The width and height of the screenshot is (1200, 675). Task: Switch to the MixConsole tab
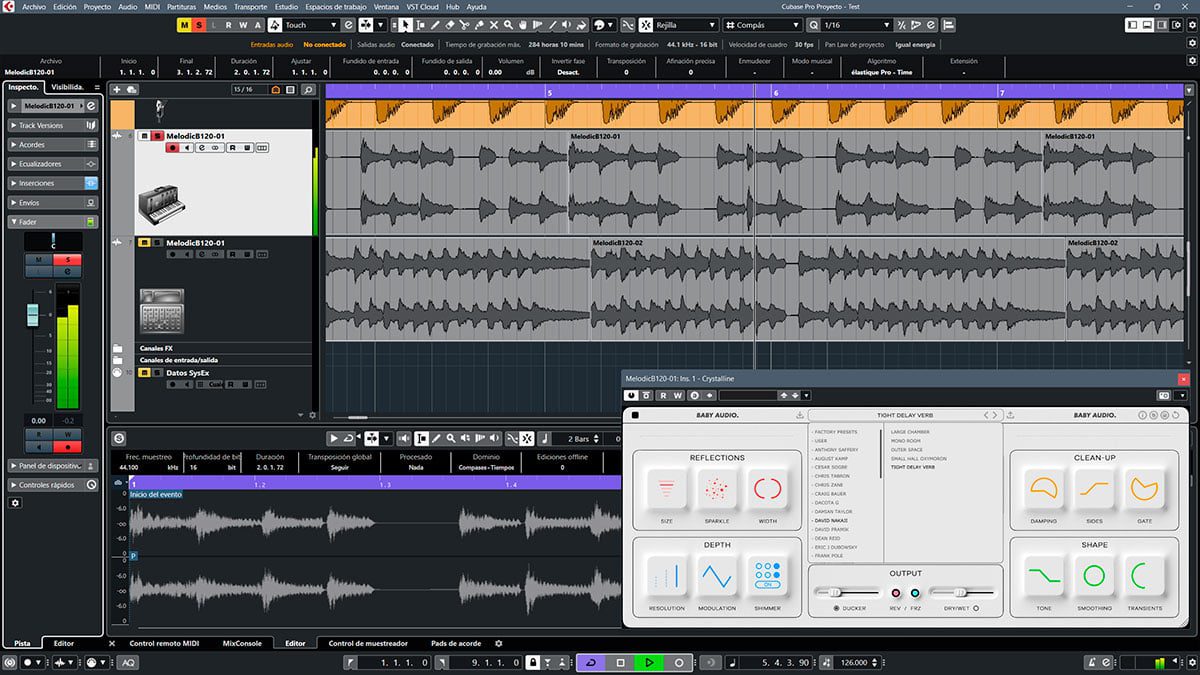click(242, 644)
